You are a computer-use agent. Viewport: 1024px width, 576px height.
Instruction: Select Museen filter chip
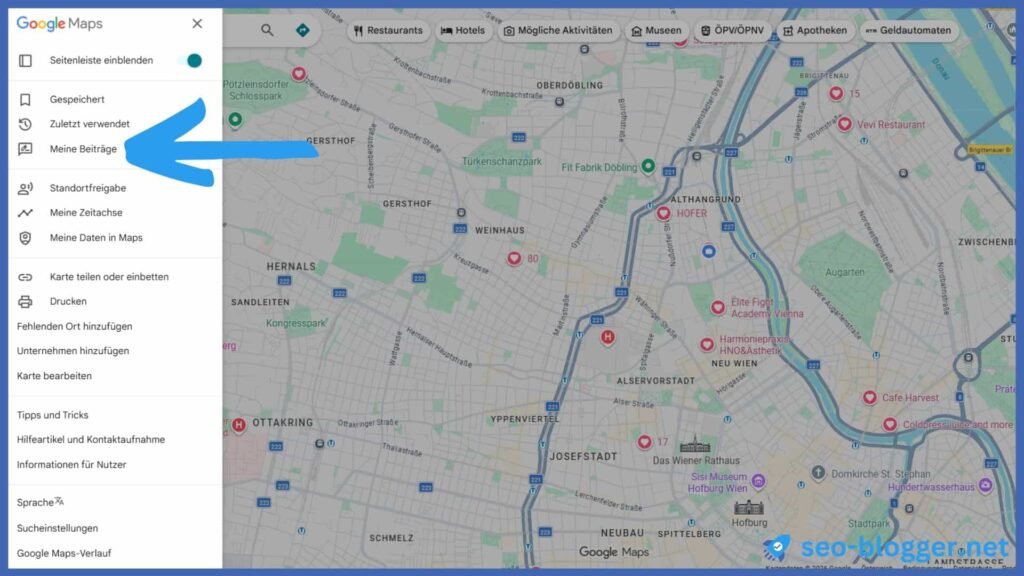pos(656,31)
